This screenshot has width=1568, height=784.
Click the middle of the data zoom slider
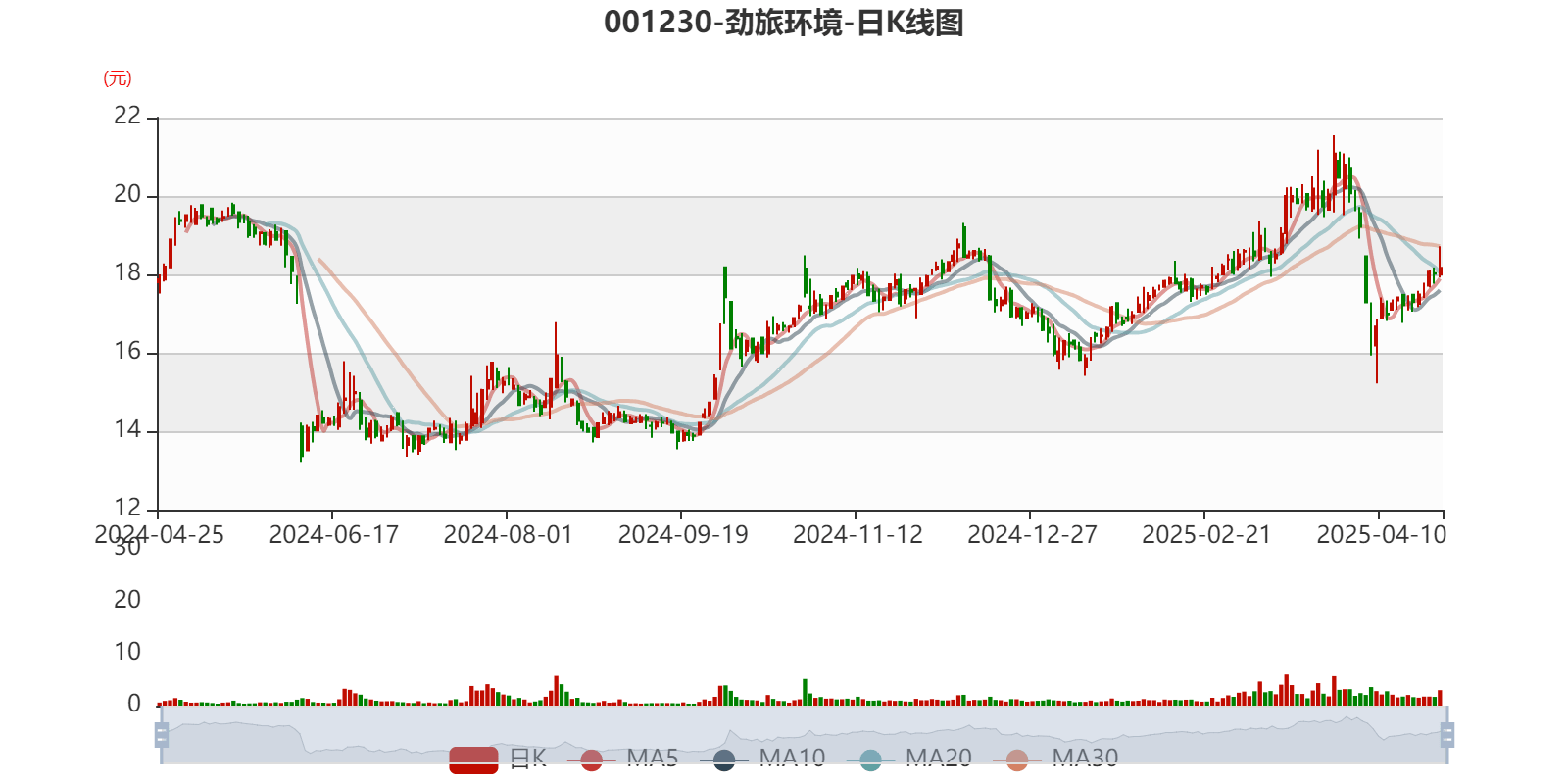pyautogui.click(x=804, y=734)
